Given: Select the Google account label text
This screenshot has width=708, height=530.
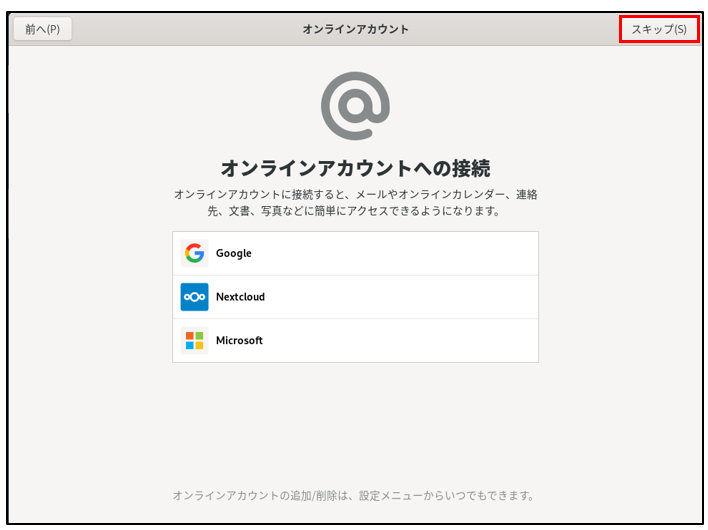Looking at the screenshot, I should [x=233, y=253].
